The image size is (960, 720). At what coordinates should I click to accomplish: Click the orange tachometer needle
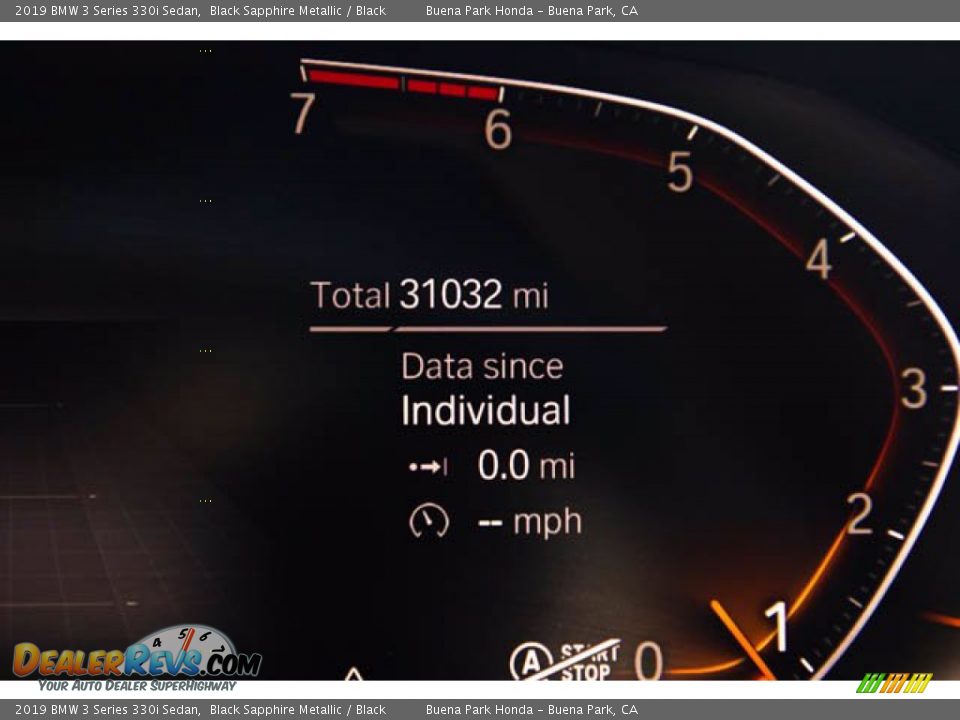[x=741, y=638]
